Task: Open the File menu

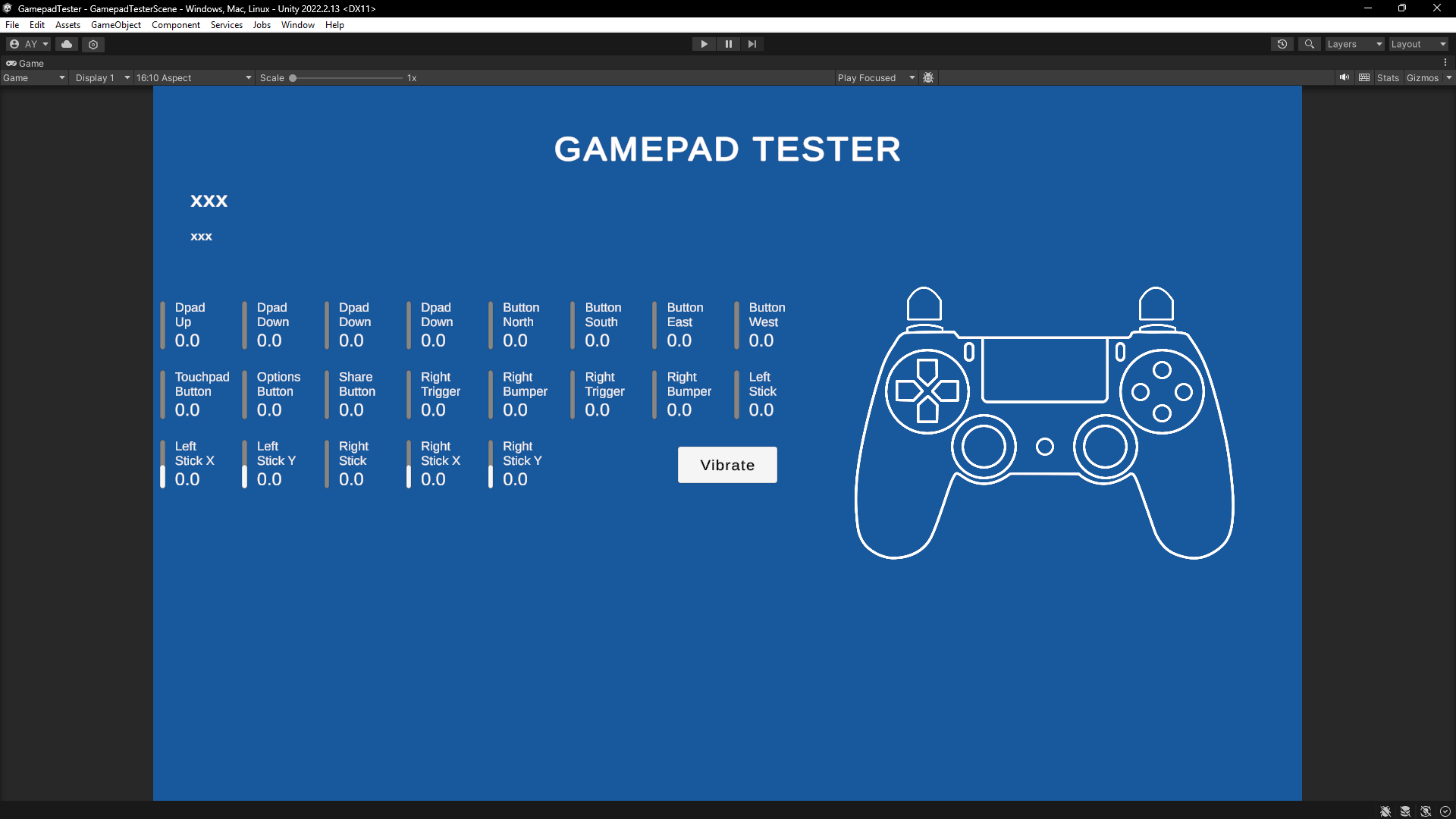Action: (12, 25)
